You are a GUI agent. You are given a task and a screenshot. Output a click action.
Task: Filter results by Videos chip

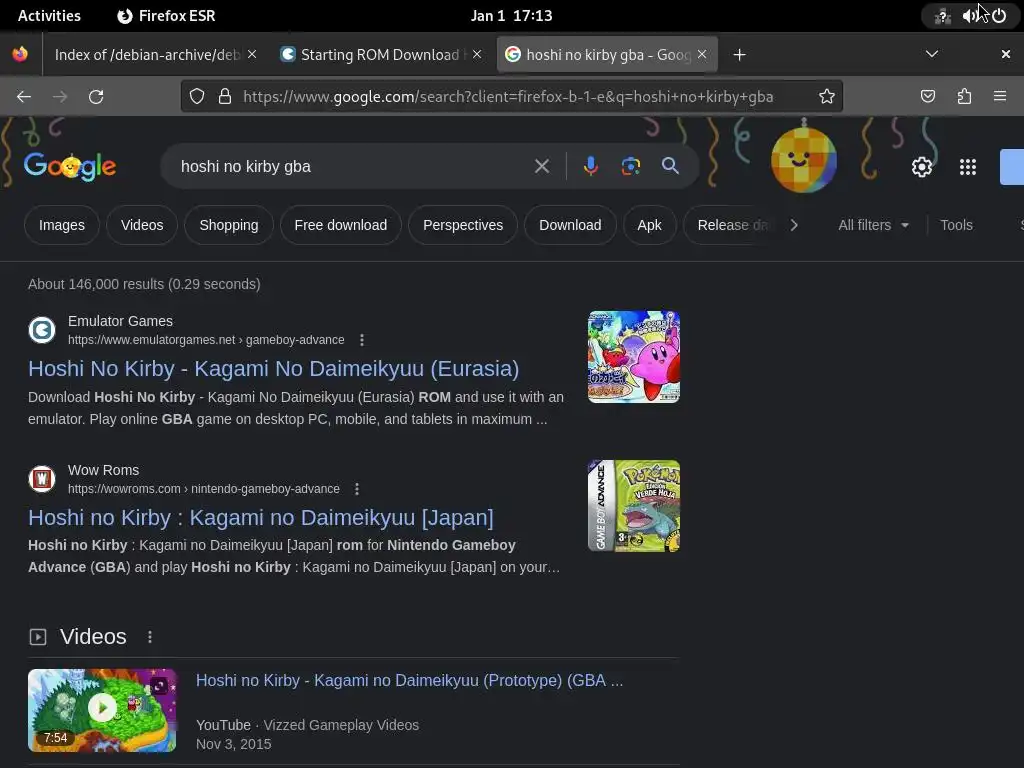click(x=142, y=225)
